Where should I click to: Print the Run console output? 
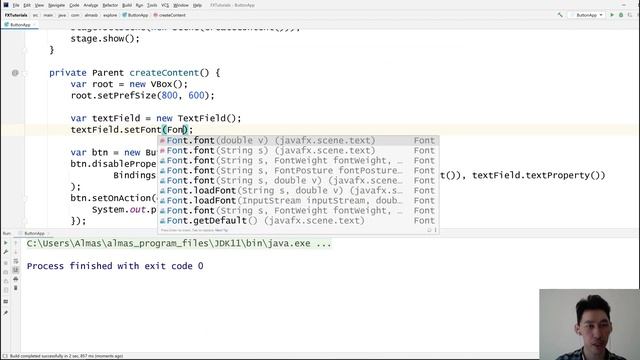coord(16,279)
